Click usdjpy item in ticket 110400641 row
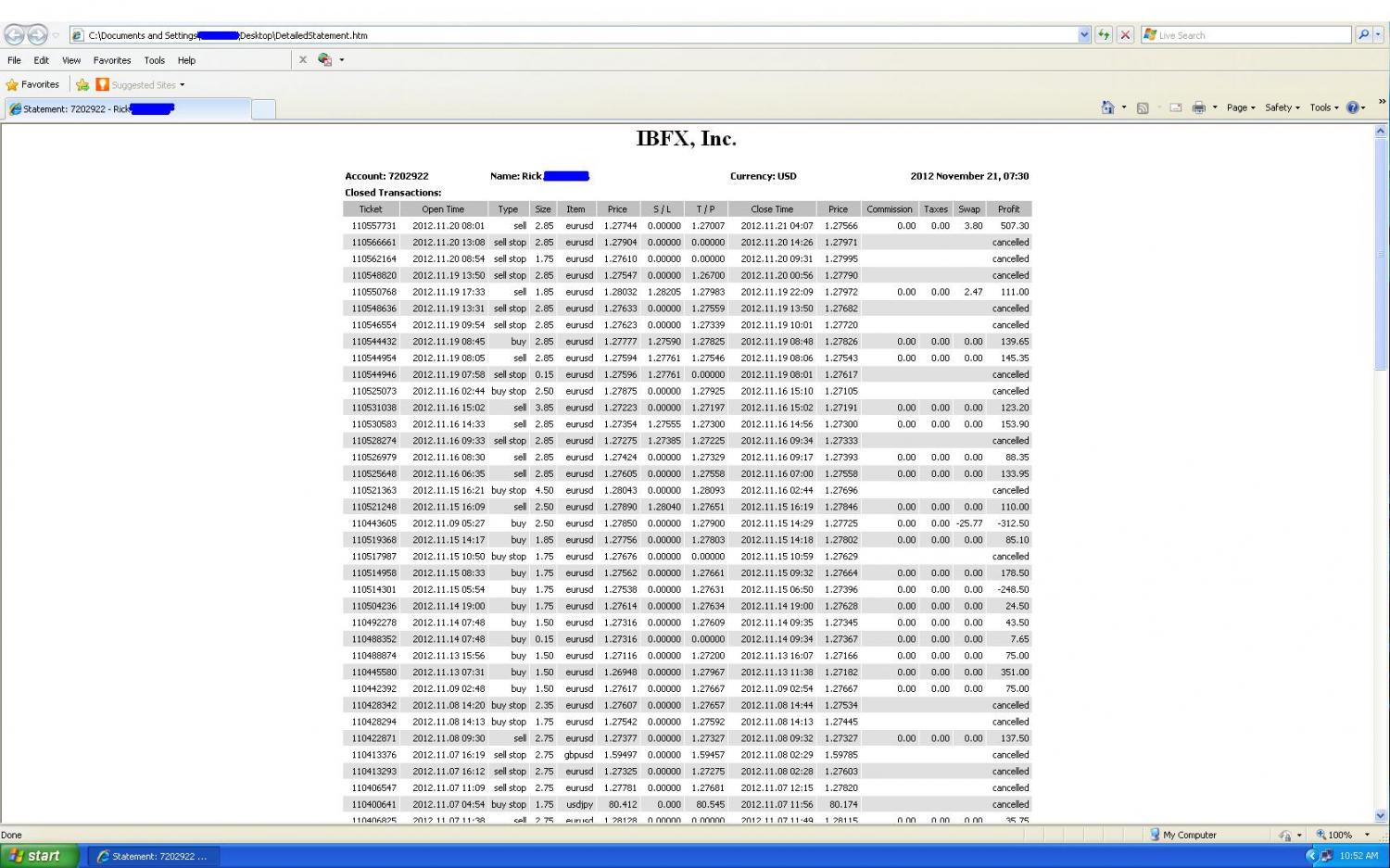 (x=578, y=805)
